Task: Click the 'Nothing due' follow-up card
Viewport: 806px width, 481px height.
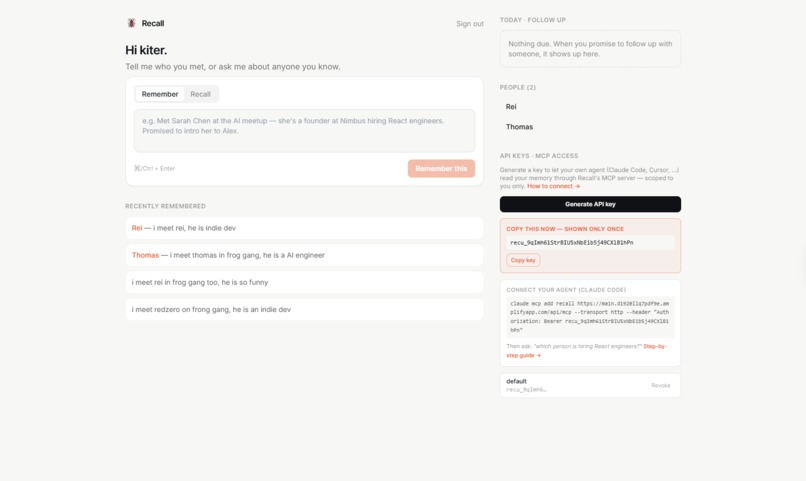Action: click(590, 49)
